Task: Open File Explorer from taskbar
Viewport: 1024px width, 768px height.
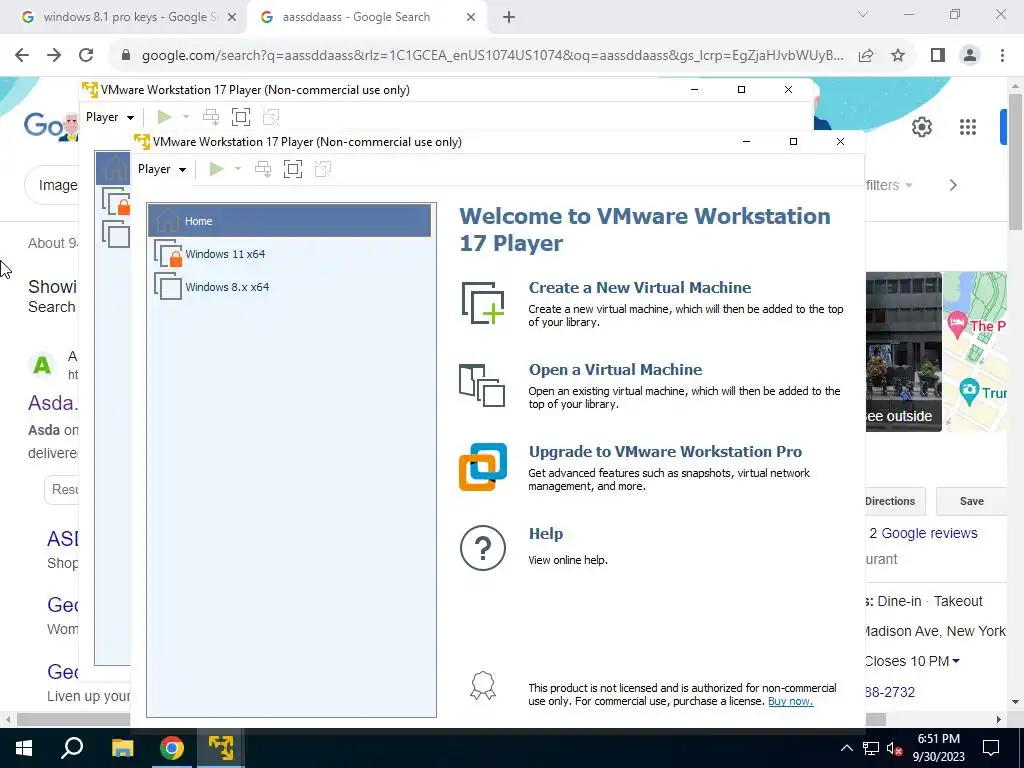Action: pos(122,748)
